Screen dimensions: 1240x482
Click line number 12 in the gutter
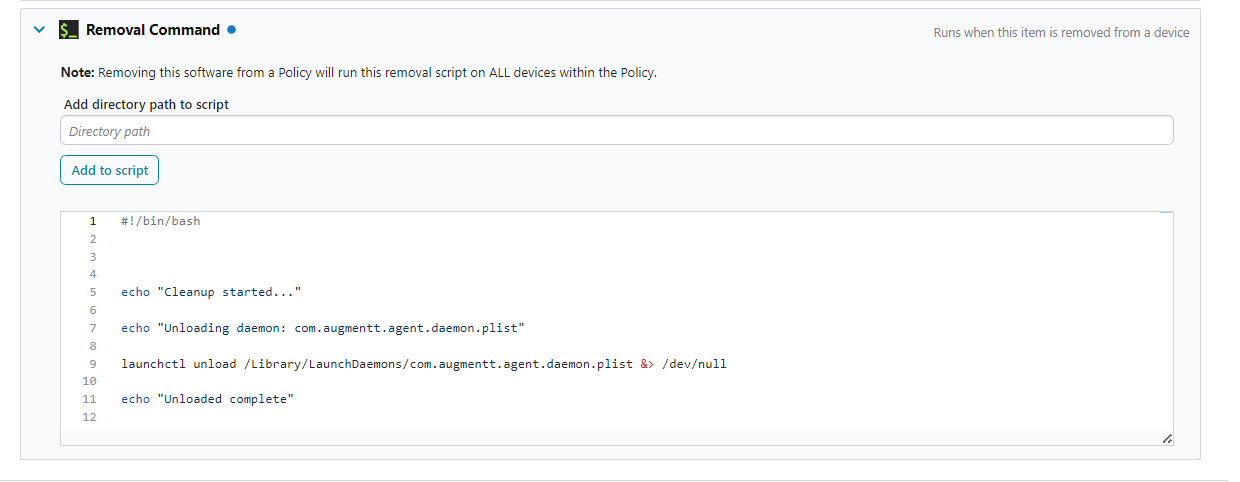90,417
